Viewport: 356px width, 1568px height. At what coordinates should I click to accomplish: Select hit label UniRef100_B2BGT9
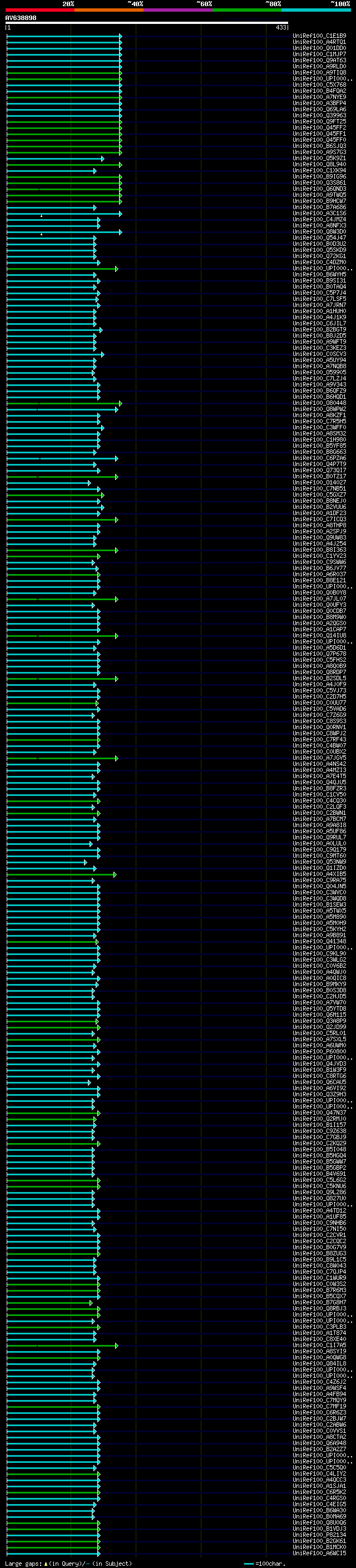[x=319, y=329]
